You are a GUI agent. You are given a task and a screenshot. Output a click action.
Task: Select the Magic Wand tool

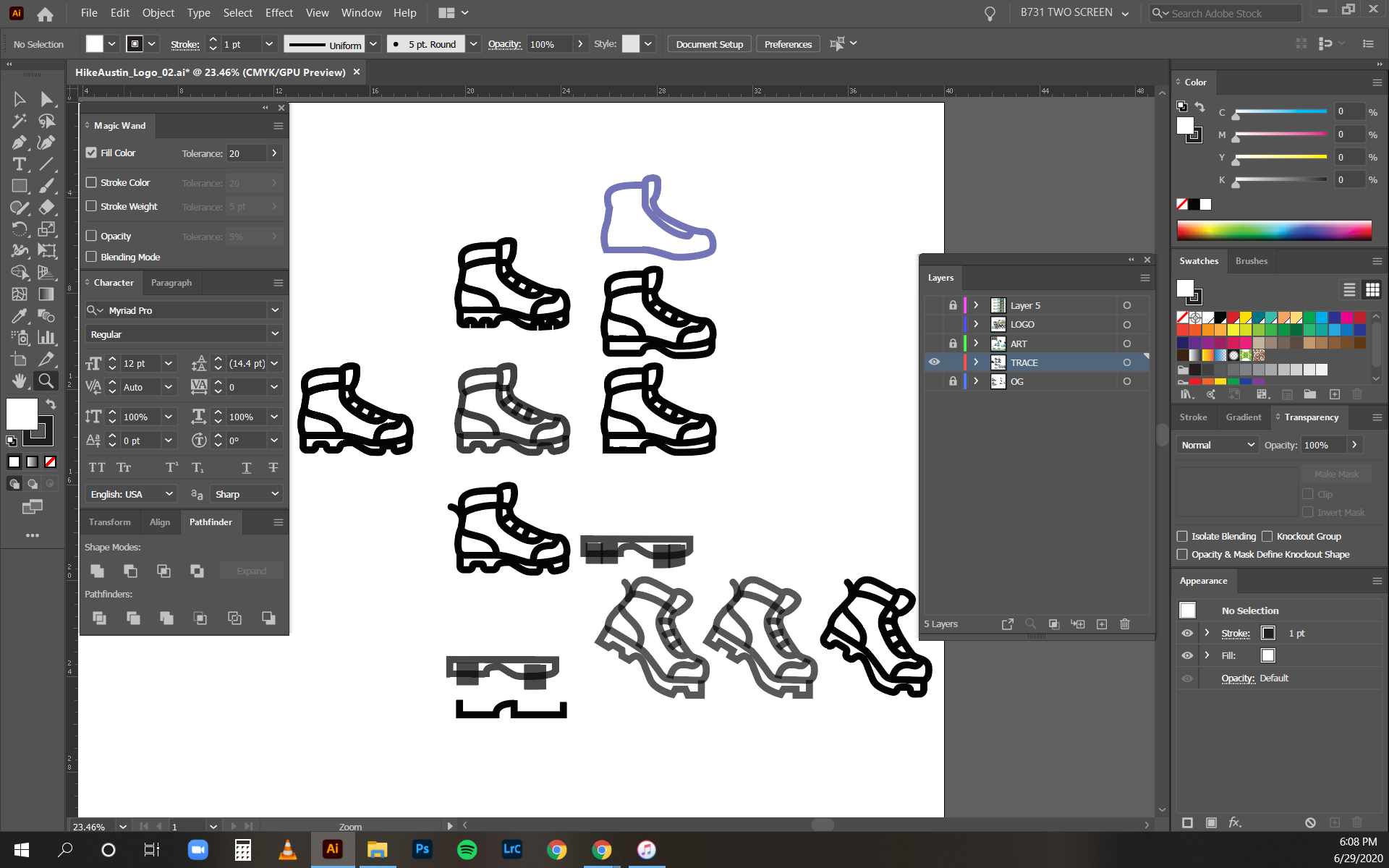(20, 121)
